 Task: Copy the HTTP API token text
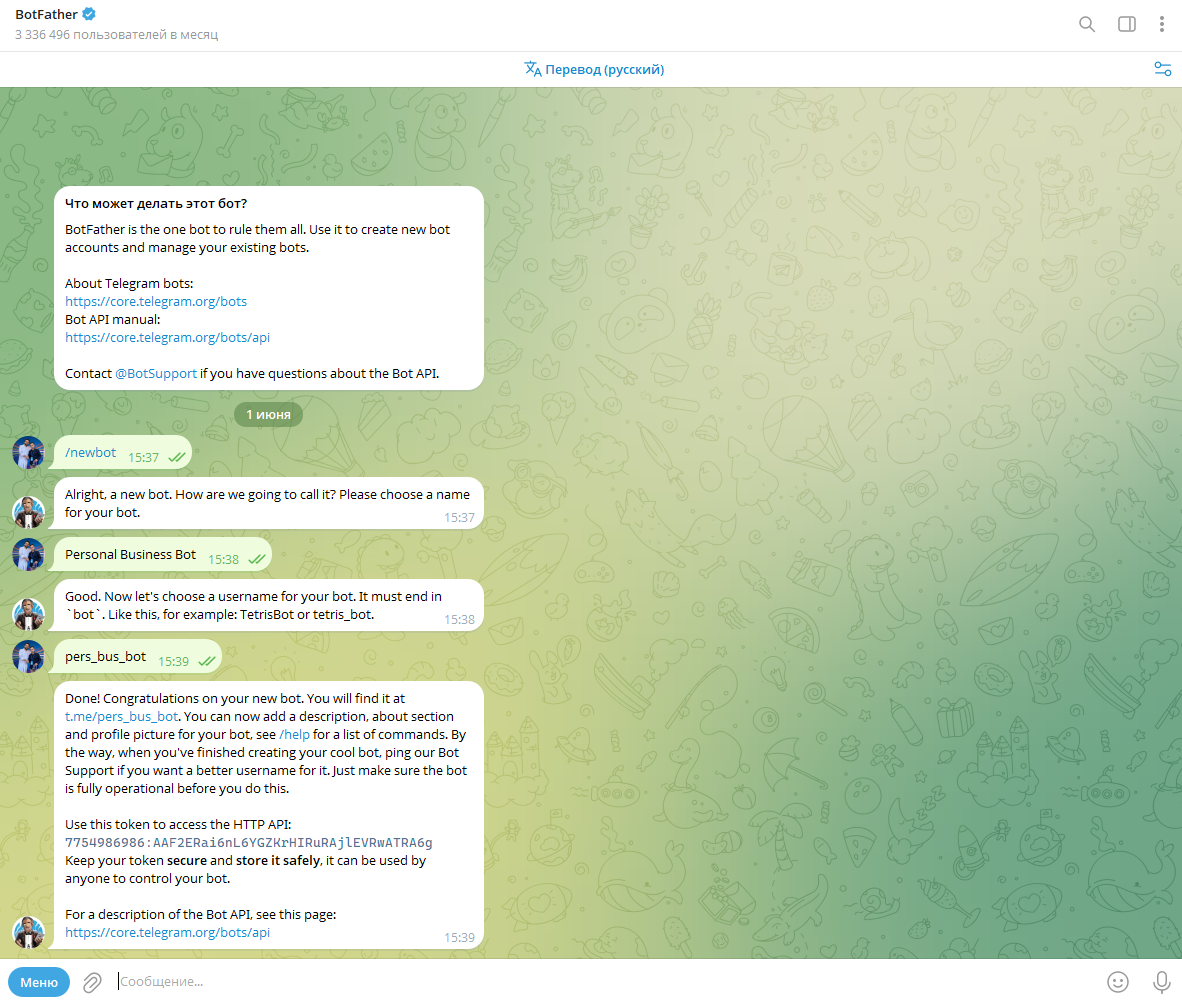click(x=249, y=843)
